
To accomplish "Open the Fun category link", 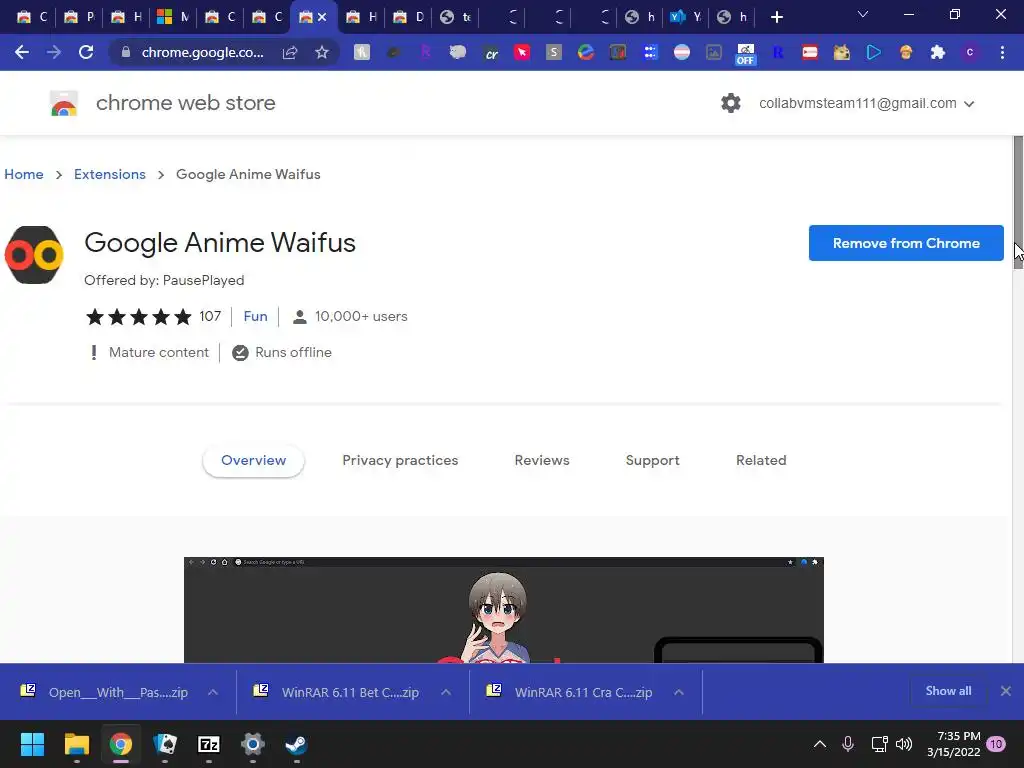I will (x=255, y=316).
